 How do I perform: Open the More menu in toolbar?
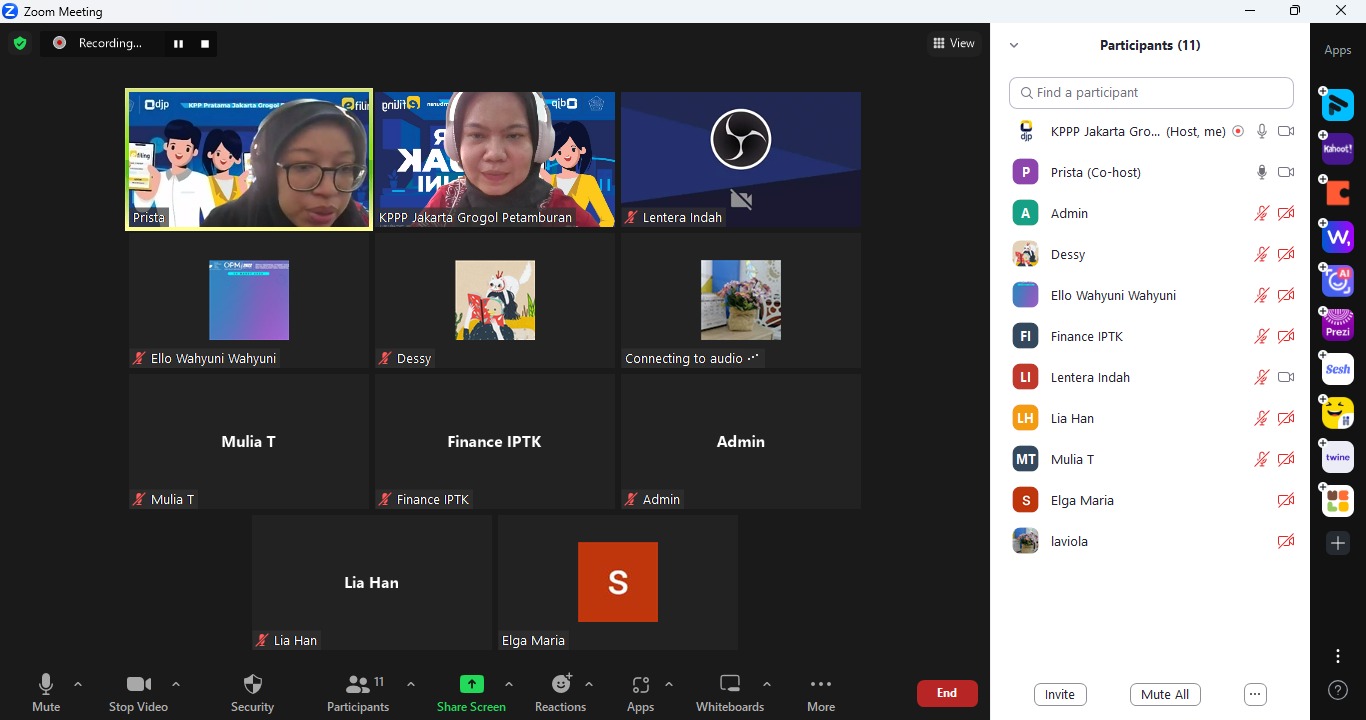[x=820, y=693]
